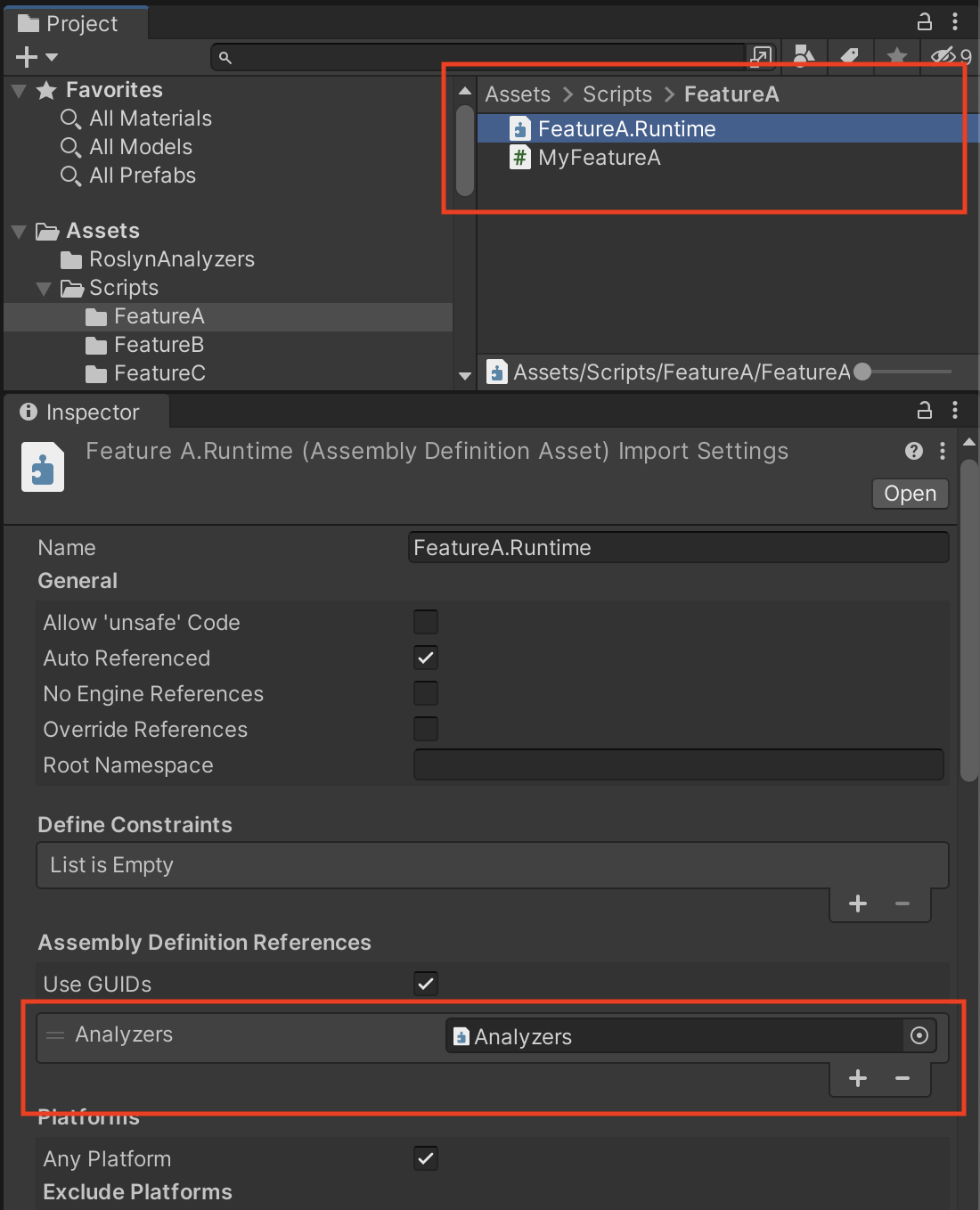Viewport: 980px width, 1210px height.
Task: Open search by label tag icon
Action: coord(850,56)
